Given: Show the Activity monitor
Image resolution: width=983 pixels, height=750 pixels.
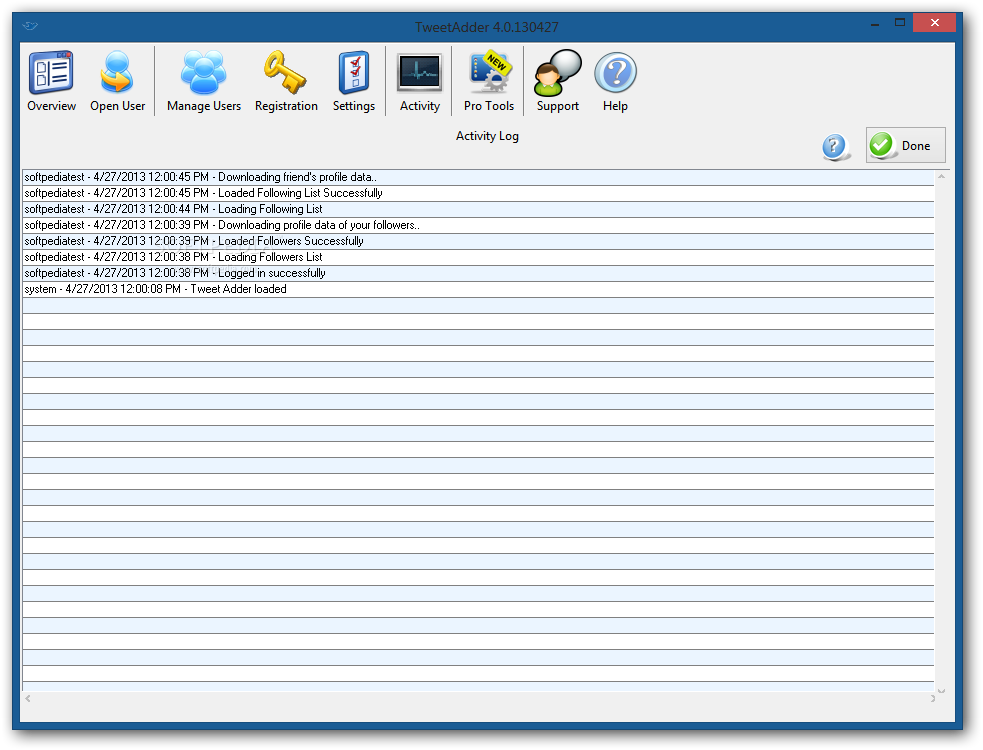Looking at the screenshot, I should tap(419, 82).
